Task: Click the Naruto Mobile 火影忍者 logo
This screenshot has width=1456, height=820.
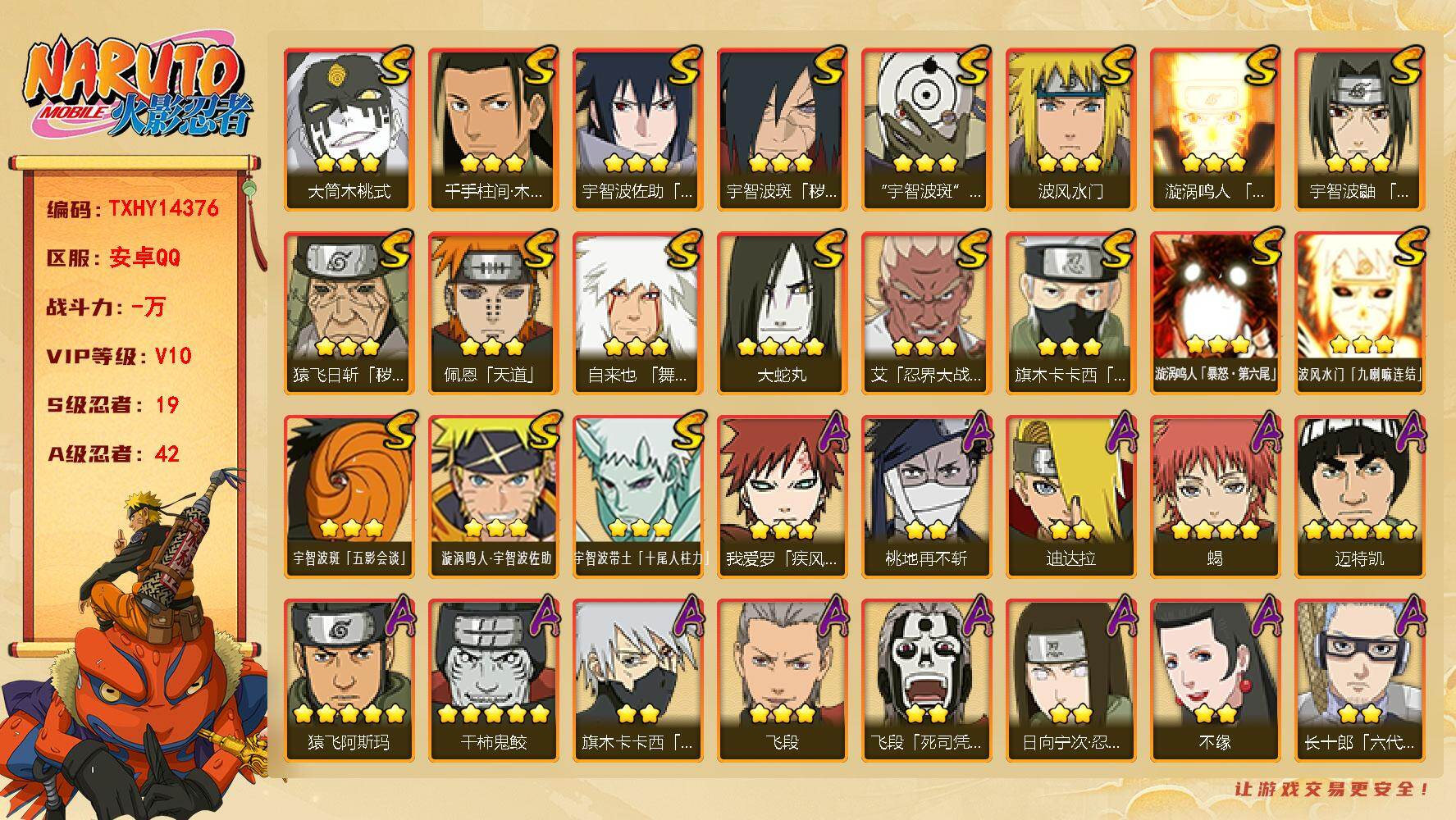Action: tap(138, 89)
